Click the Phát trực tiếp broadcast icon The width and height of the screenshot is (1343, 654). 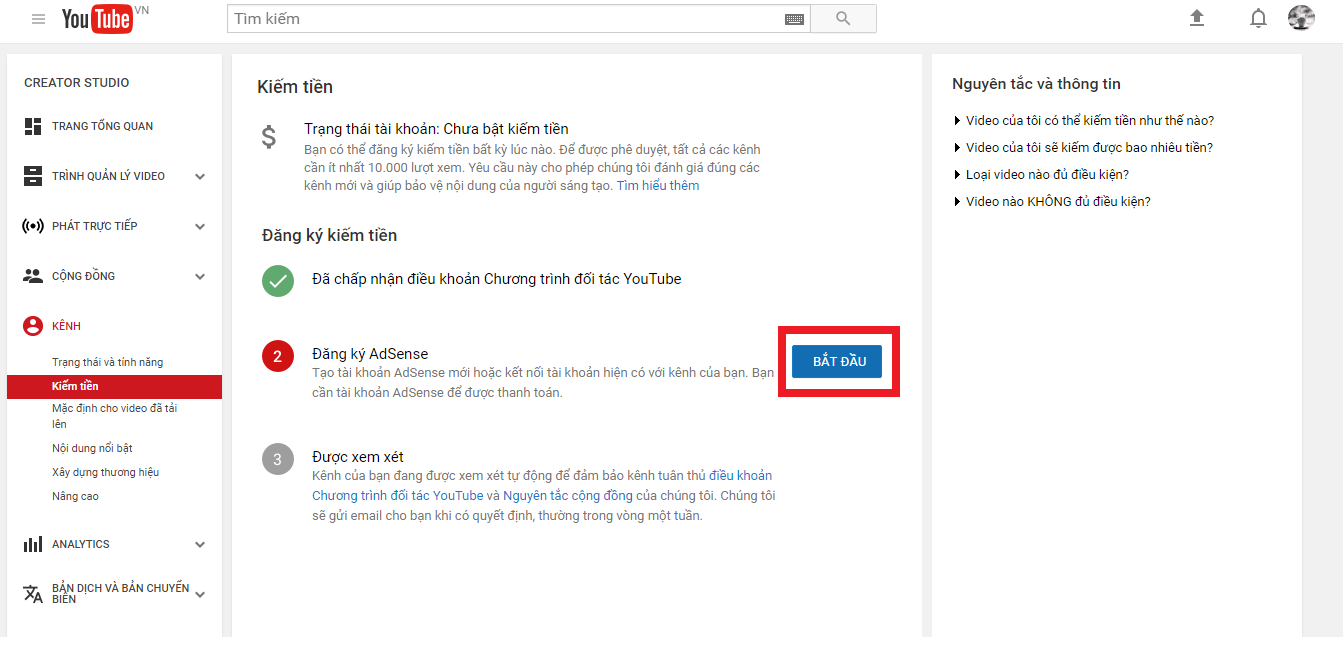click(x=33, y=226)
